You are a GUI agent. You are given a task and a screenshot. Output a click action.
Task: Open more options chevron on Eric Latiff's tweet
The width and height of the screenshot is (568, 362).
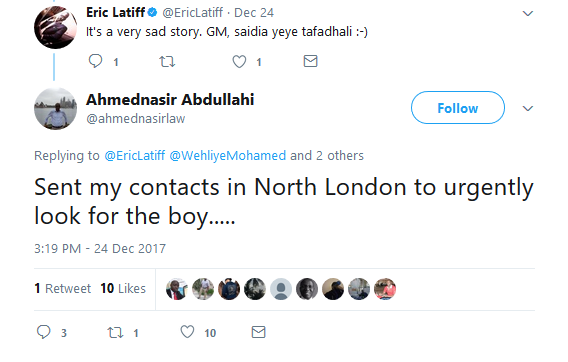[x=528, y=14]
